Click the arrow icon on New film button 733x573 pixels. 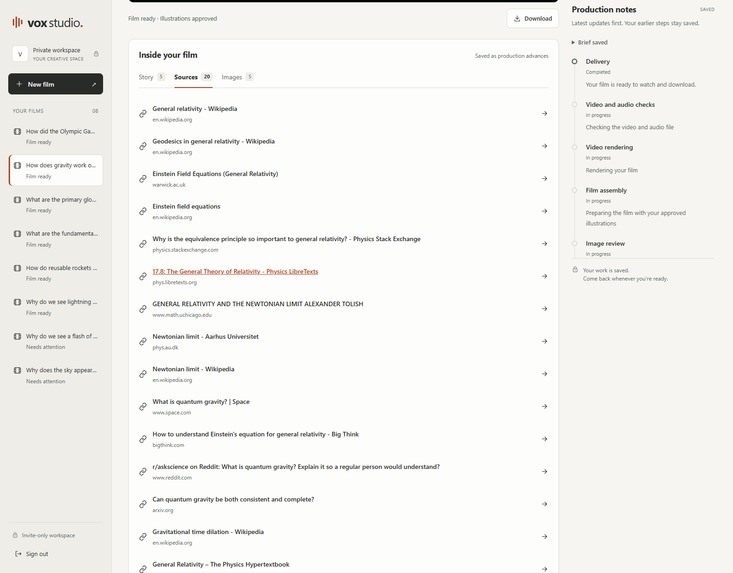coord(94,85)
